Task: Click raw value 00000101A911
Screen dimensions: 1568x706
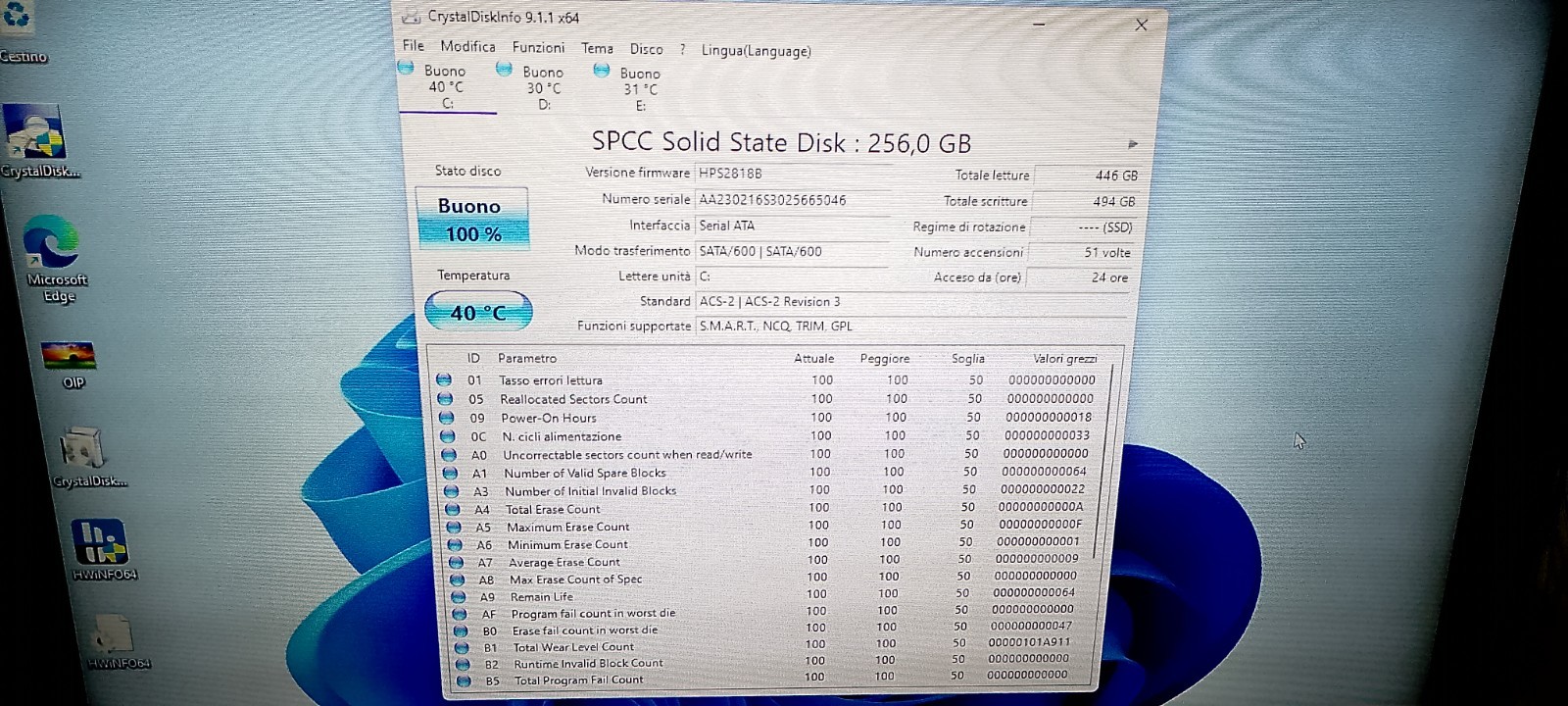Action: [1029, 642]
